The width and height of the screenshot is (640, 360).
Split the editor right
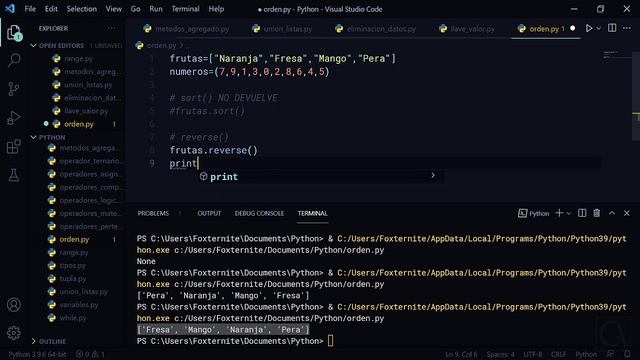pyautogui.click(x=612, y=28)
